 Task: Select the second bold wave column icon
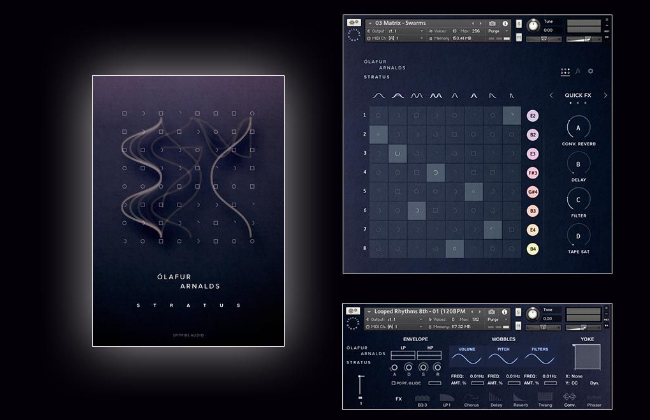pos(398,96)
